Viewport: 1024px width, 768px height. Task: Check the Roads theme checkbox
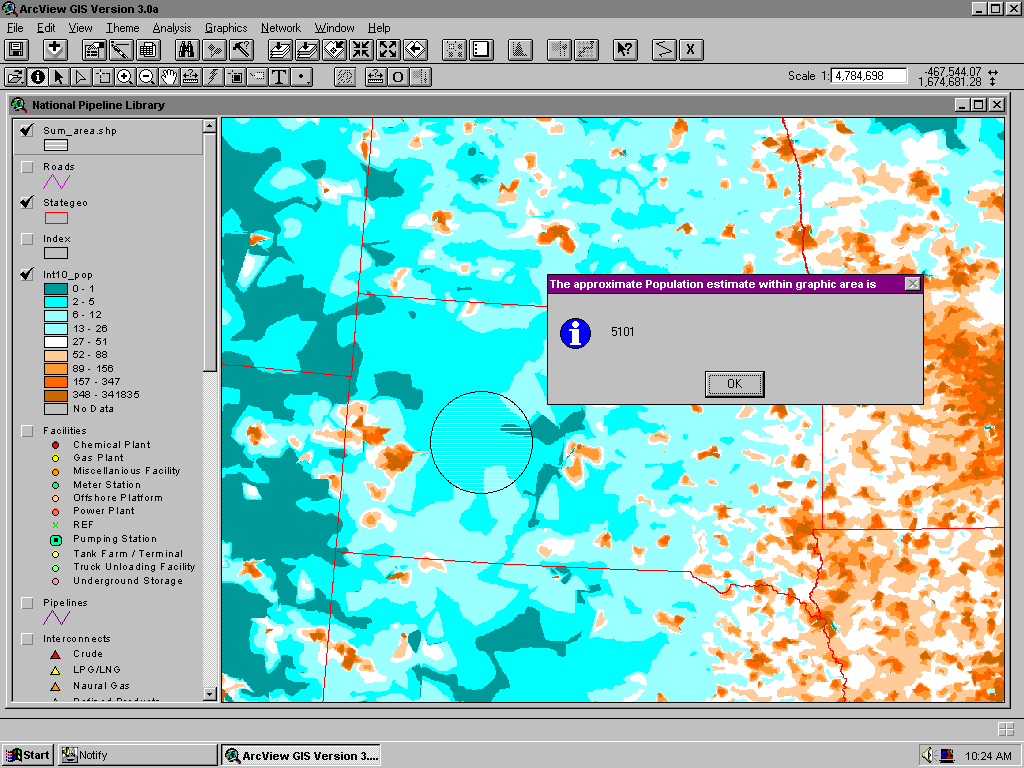coord(27,167)
